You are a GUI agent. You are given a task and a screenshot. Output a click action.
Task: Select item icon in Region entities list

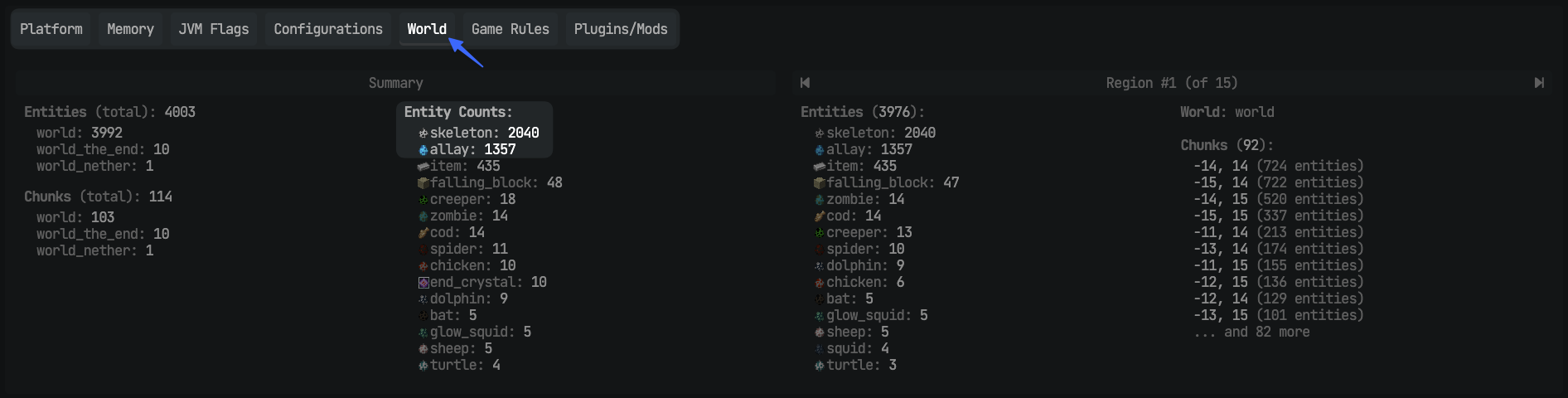(820, 167)
